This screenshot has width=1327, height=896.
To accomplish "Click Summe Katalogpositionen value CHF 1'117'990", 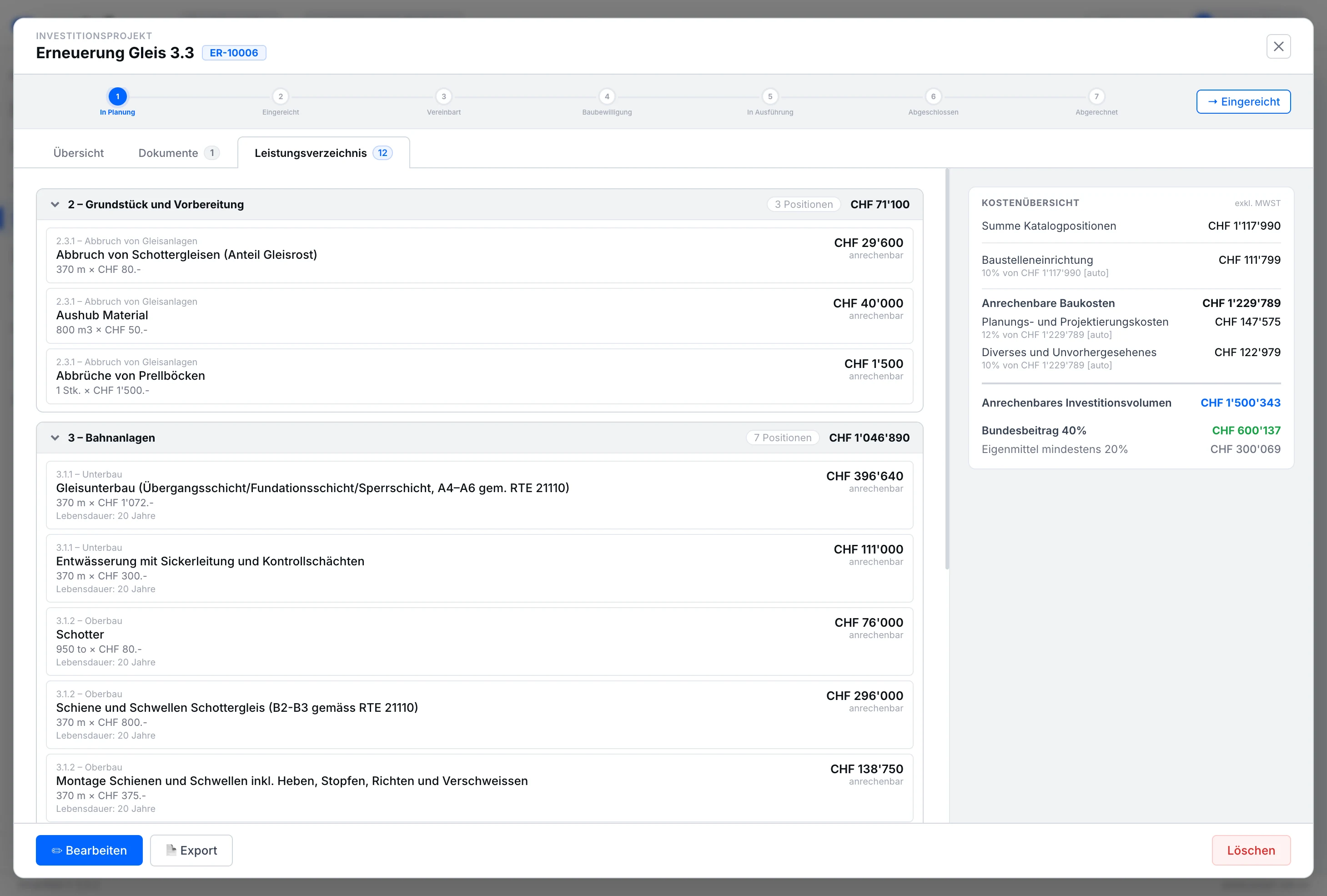I will tap(1244, 226).
